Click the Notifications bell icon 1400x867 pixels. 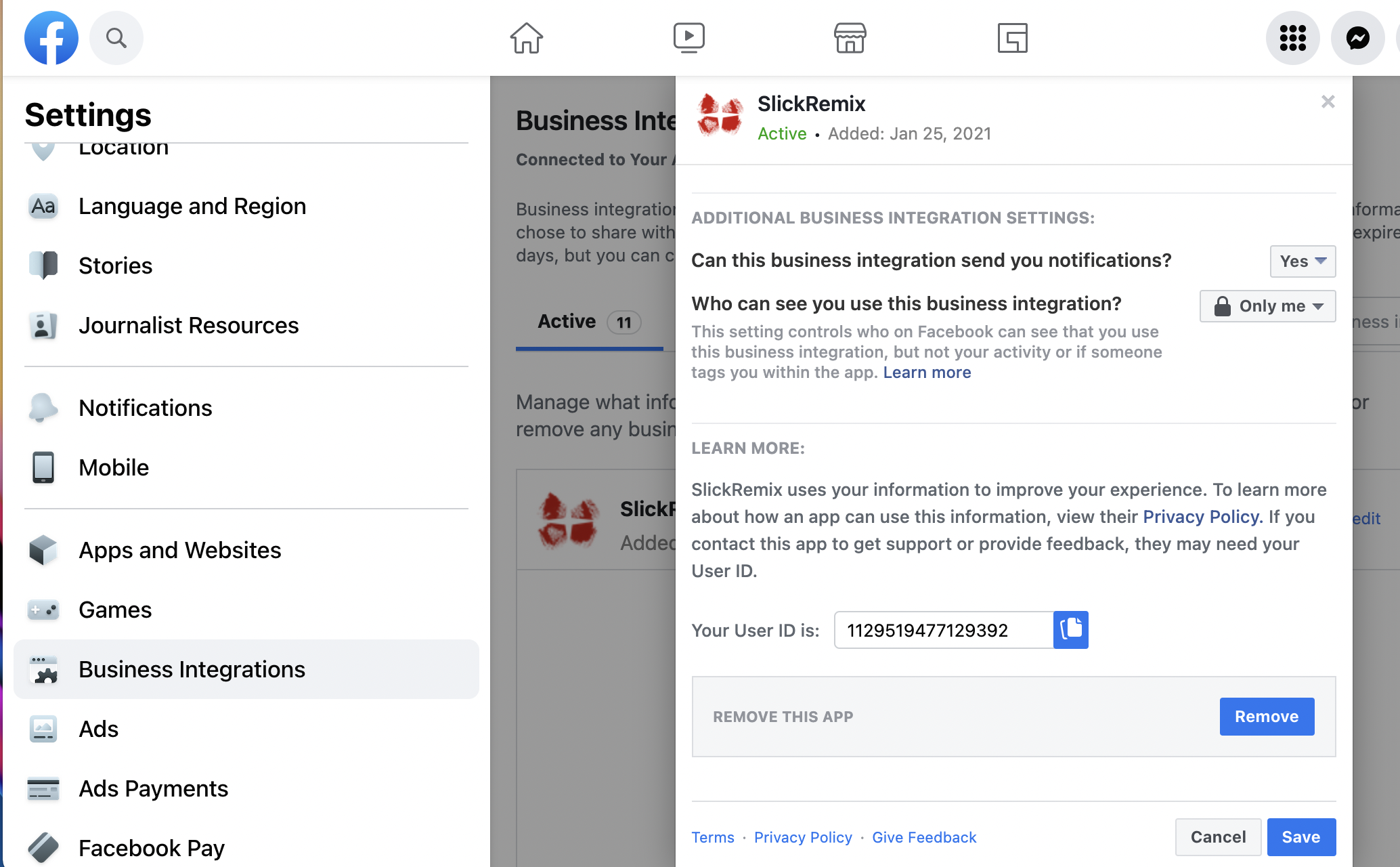point(43,408)
